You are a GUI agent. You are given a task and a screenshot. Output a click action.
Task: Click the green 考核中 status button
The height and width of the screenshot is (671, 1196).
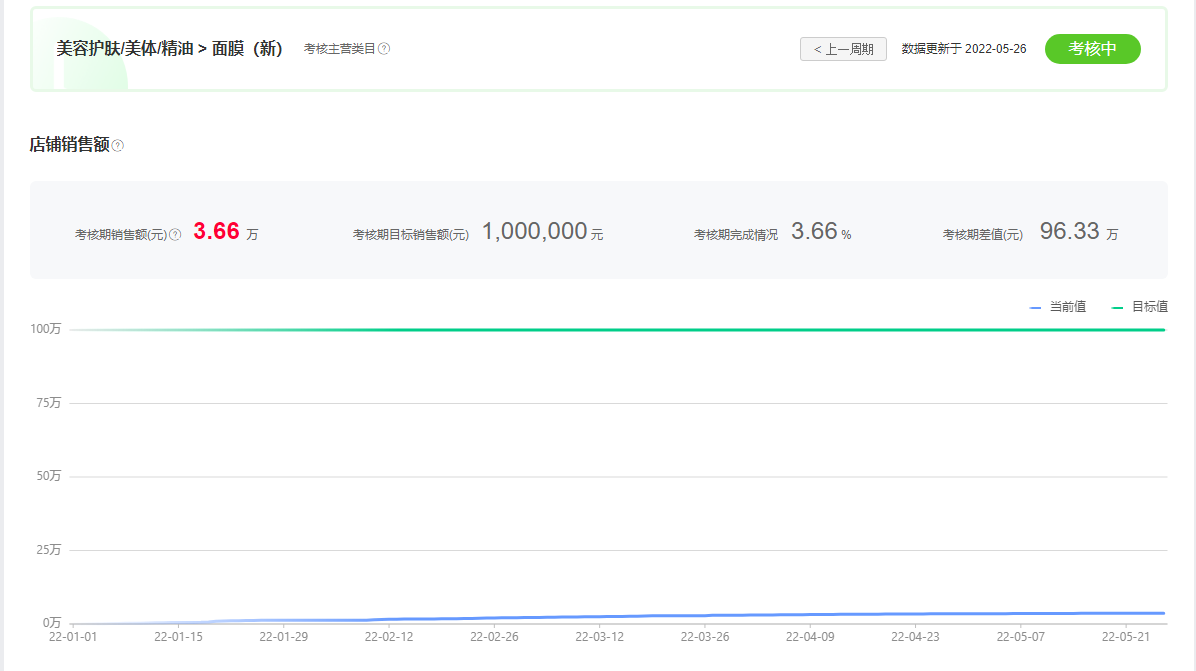(x=1092, y=49)
